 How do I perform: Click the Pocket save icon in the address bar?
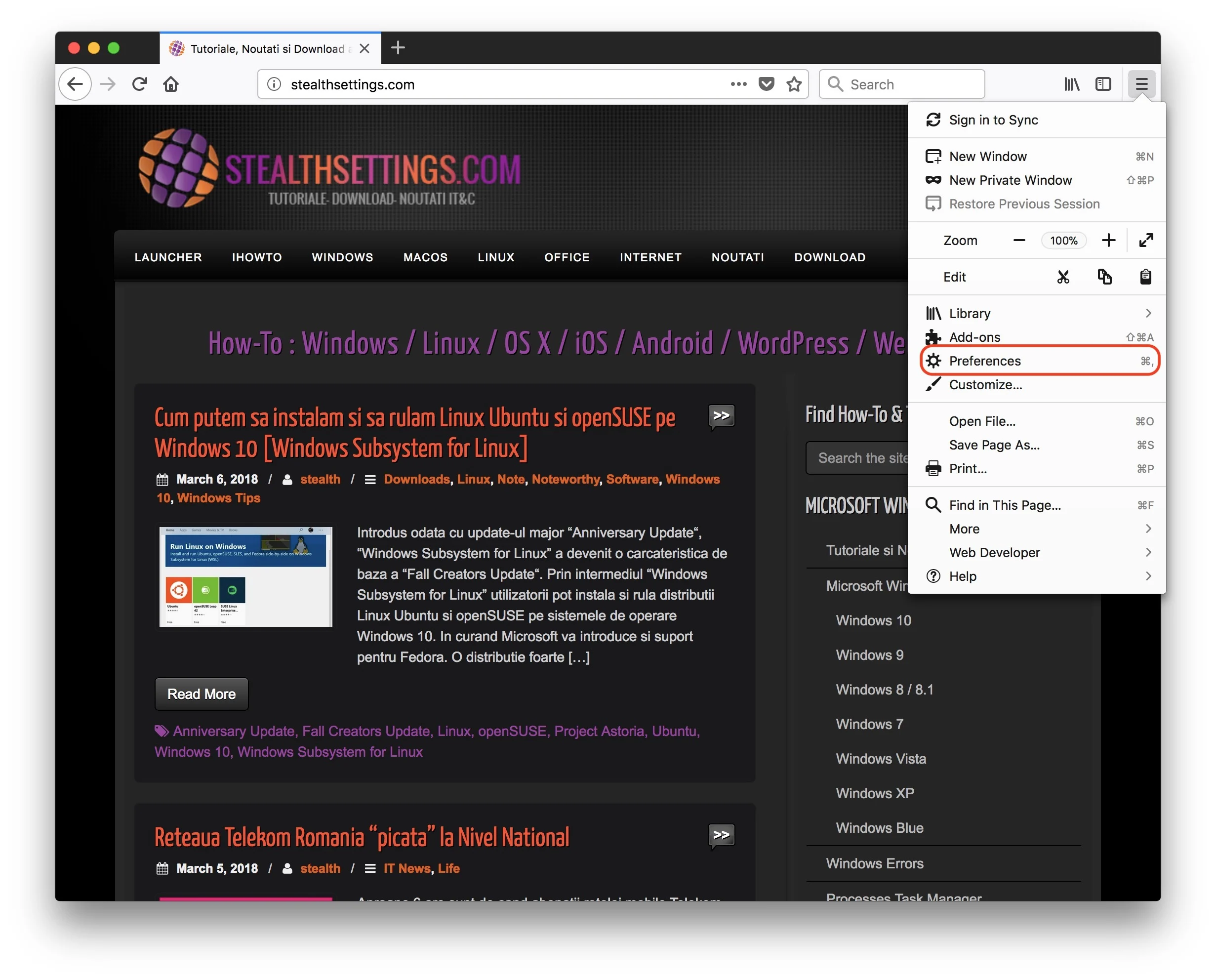click(x=766, y=84)
